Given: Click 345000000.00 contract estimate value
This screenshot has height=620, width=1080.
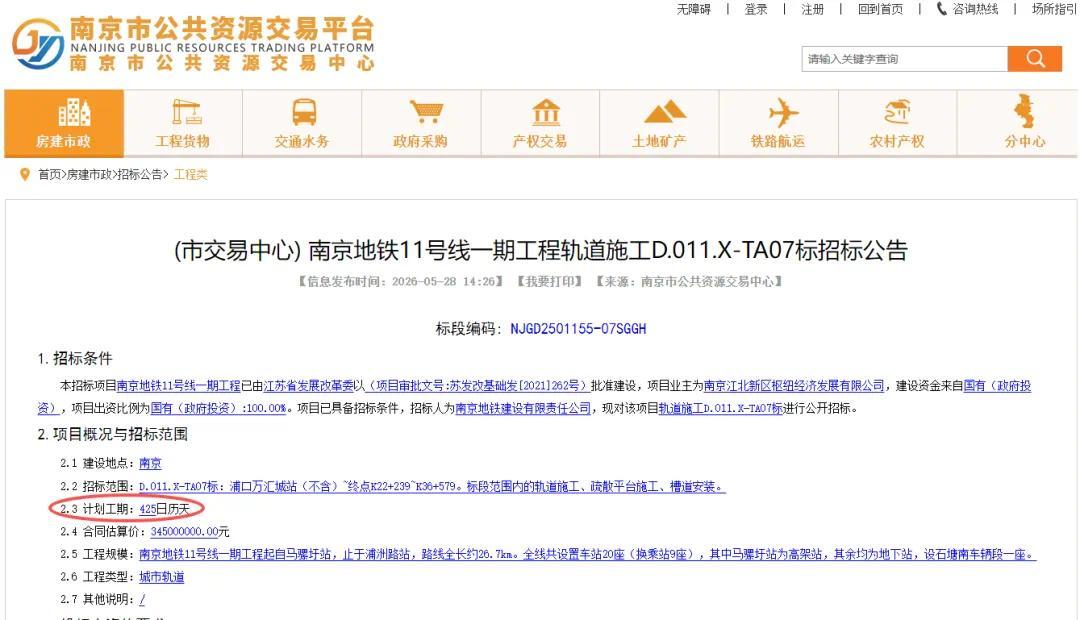Looking at the screenshot, I should coord(184,532).
